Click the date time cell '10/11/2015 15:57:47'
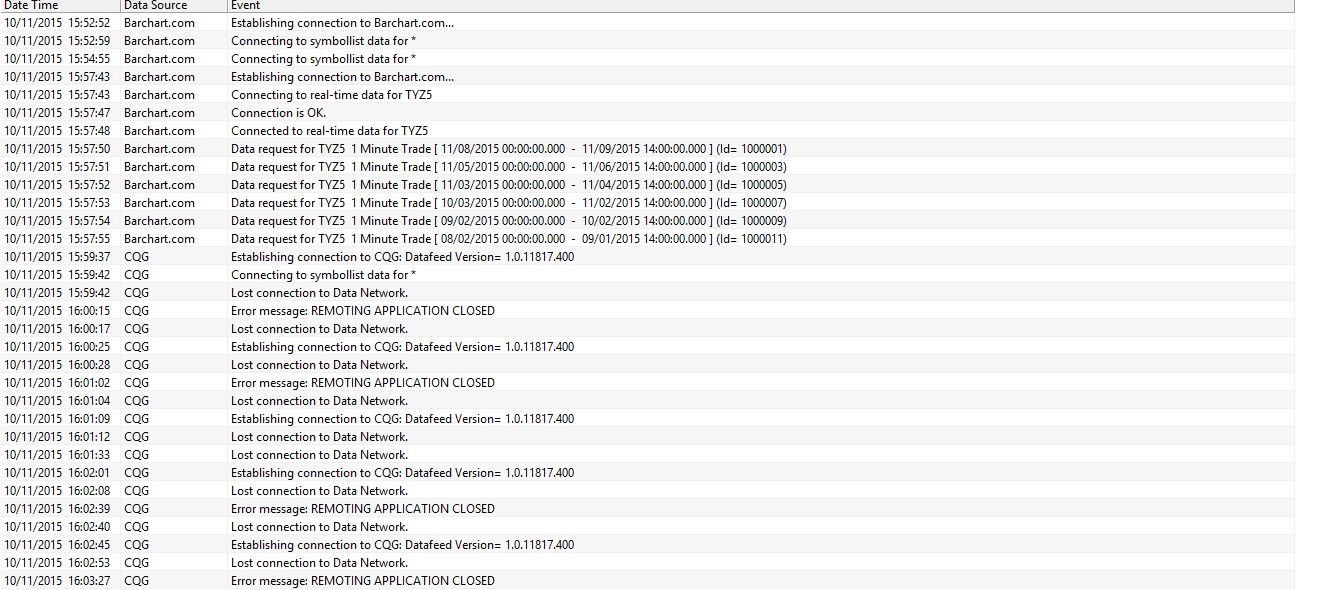Viewport: 1329px width, 590px height. point(58,113)
